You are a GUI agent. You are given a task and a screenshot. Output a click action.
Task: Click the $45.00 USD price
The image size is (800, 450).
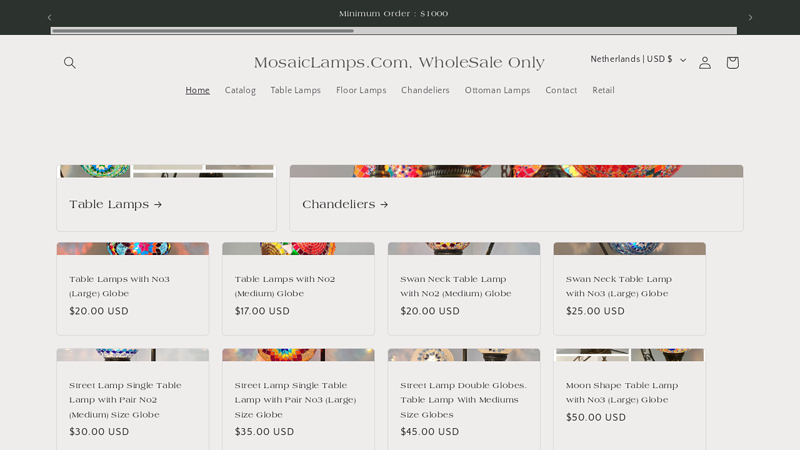pyautogui.click(x=430, y=432)
